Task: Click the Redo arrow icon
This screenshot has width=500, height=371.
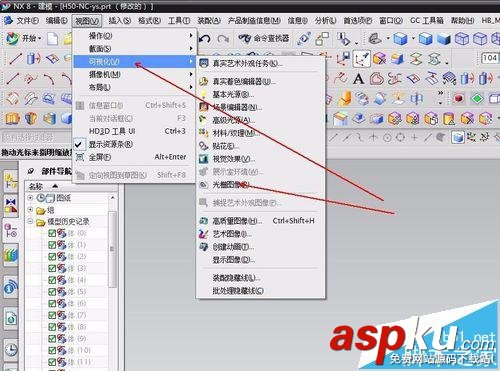Action: click(x=223, y=39)
